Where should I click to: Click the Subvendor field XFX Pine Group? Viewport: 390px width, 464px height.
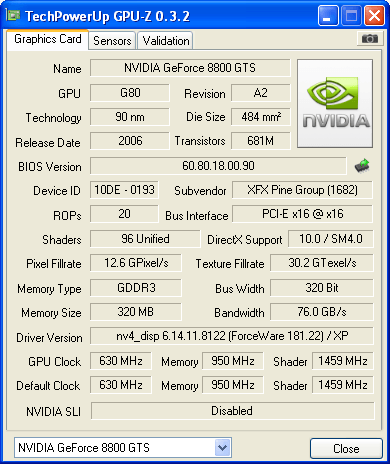coord(302,190)
